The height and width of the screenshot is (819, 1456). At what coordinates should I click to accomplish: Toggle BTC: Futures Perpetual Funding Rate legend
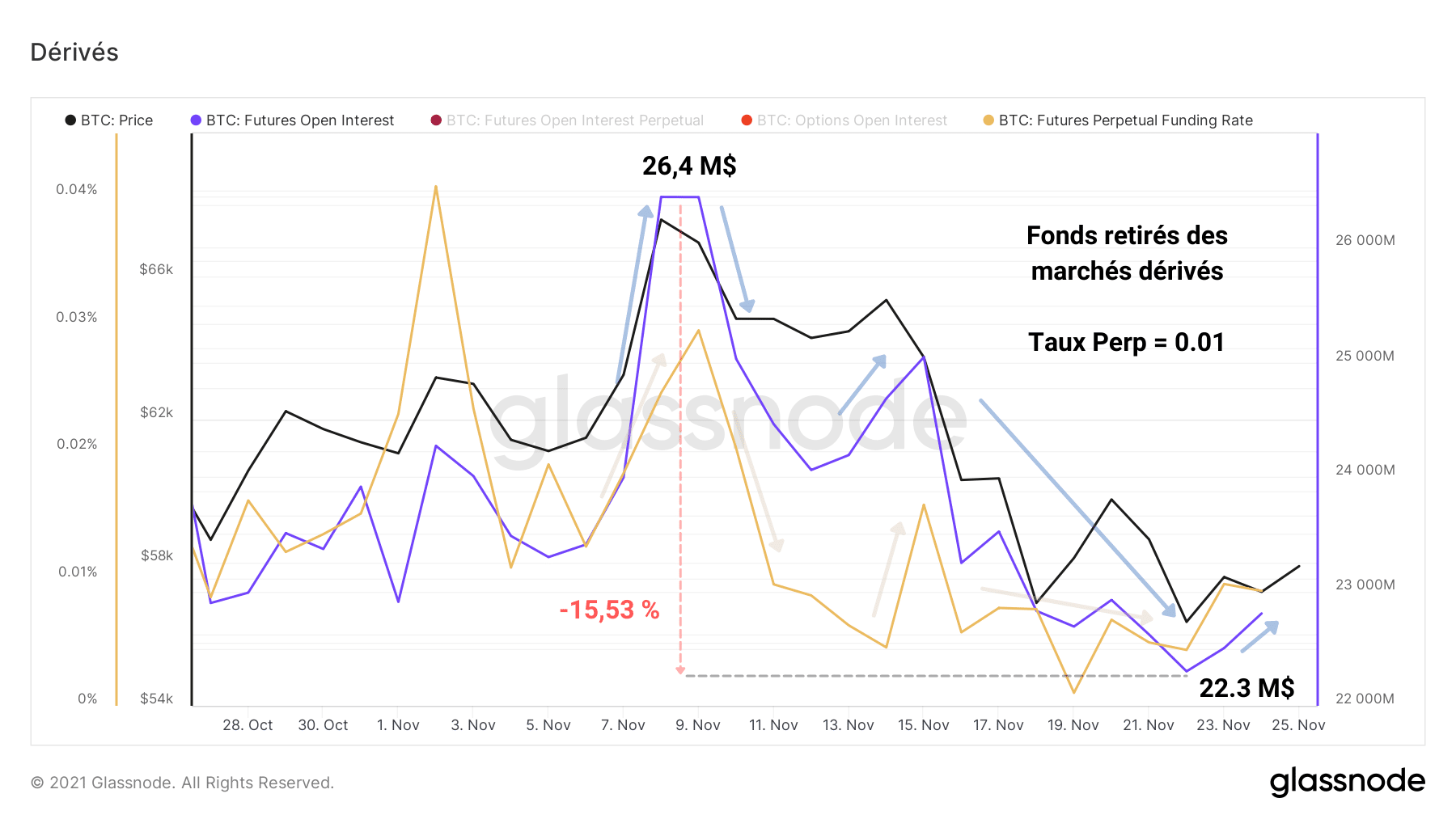[1118, 120]
